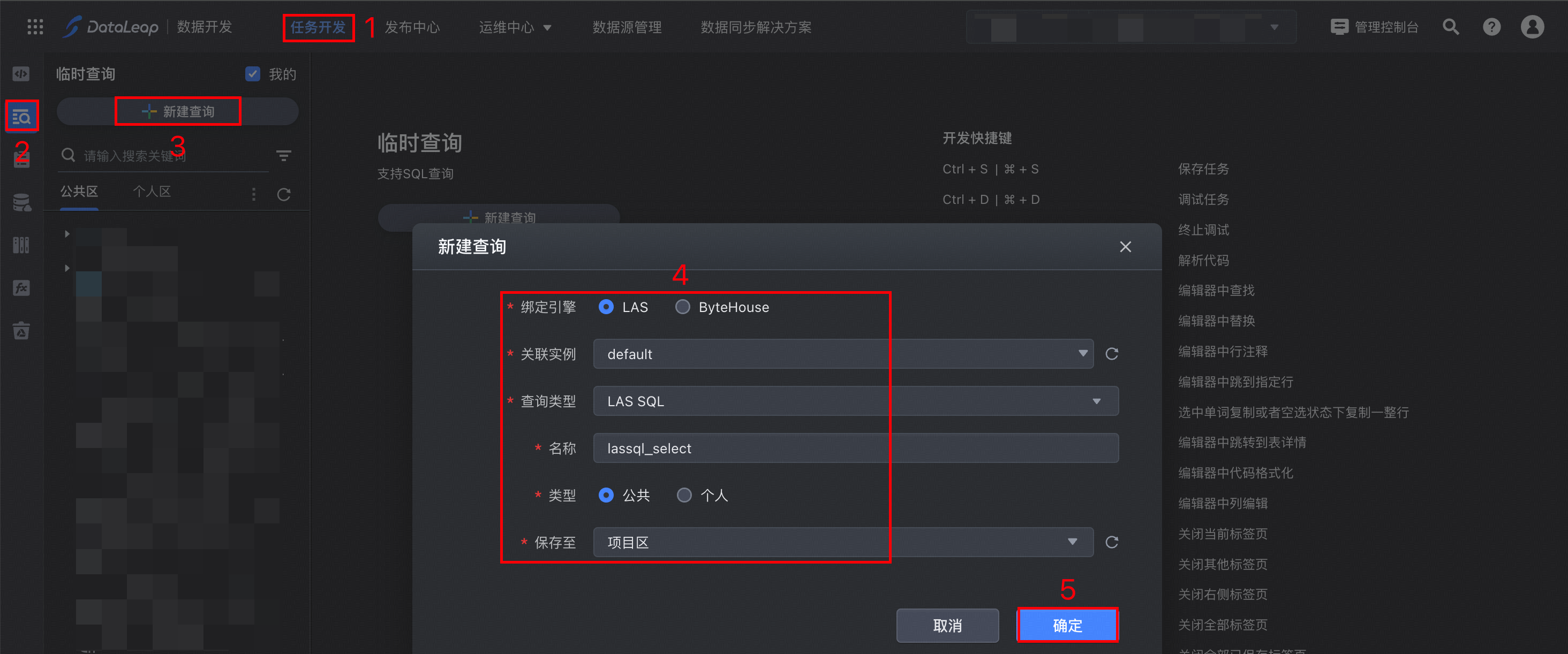Click the temporary query sidebar icon
1568x654 pixels.
point(21,116)
